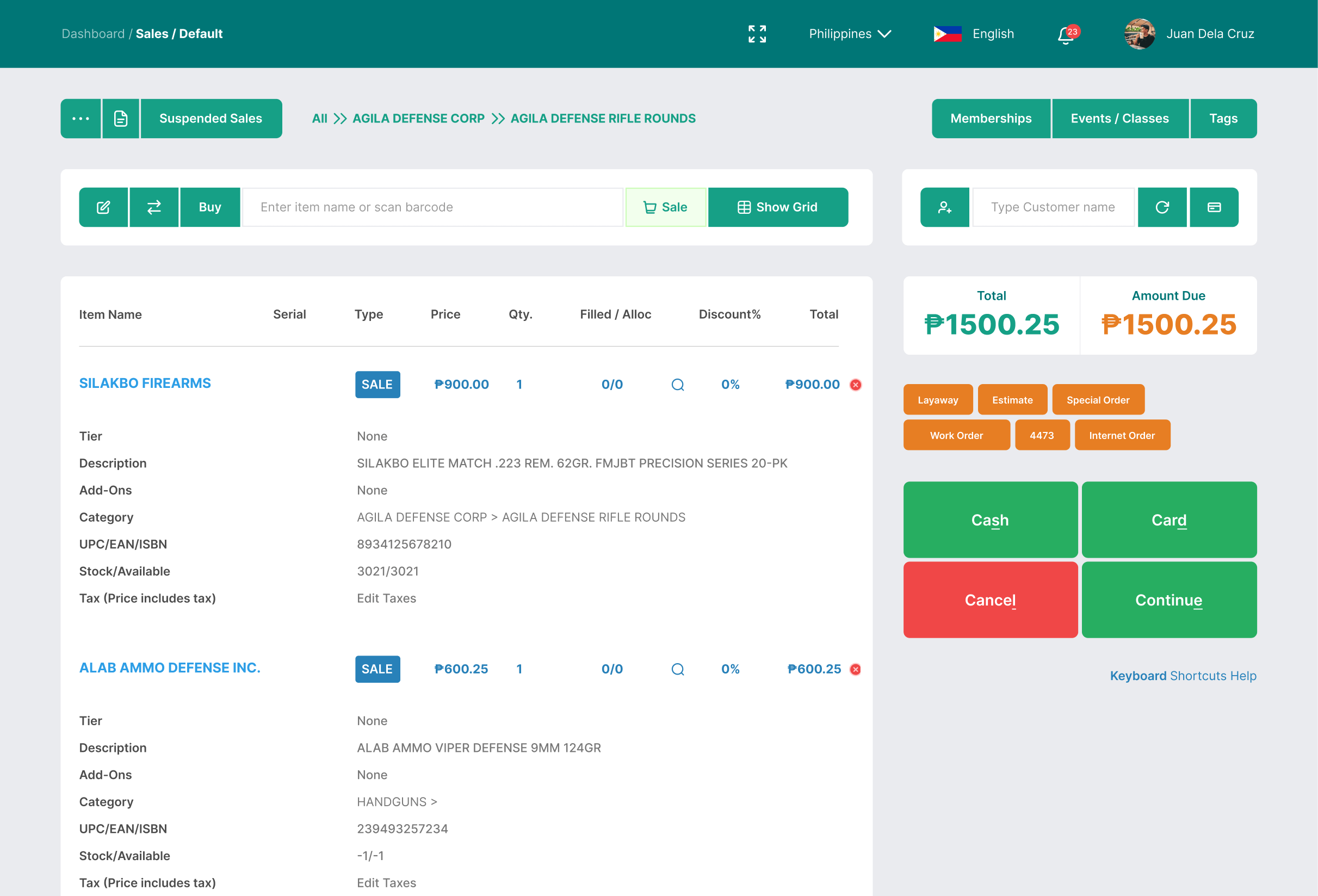Select Work Order type
Screen dimensions: 1318x896
pyautogui.click(x=956, y=436)
